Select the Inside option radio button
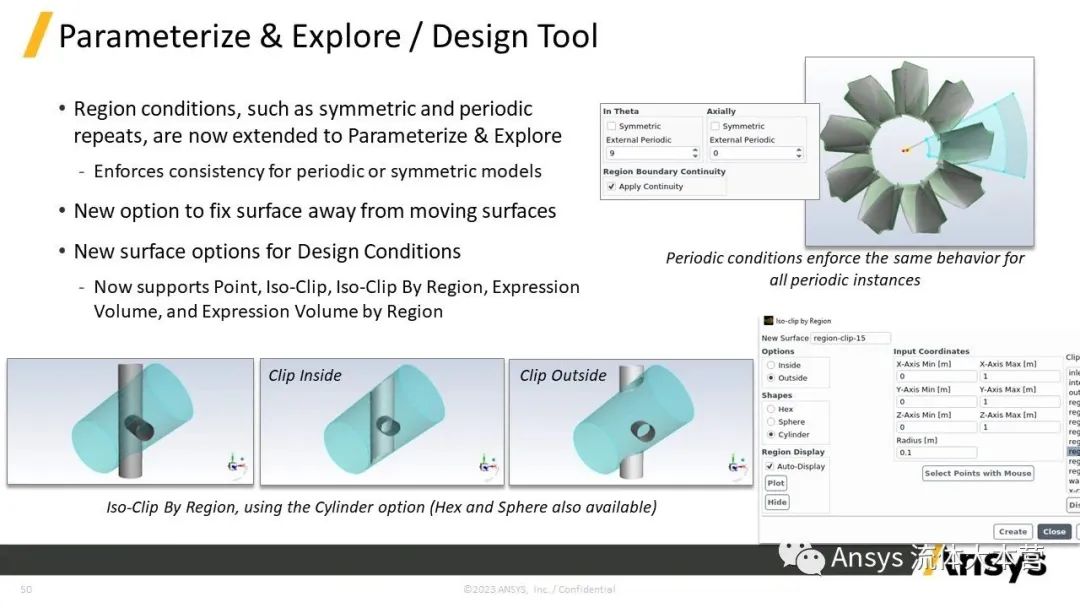The width and height of the screenshot is (1080, 608). click(771, 366)
